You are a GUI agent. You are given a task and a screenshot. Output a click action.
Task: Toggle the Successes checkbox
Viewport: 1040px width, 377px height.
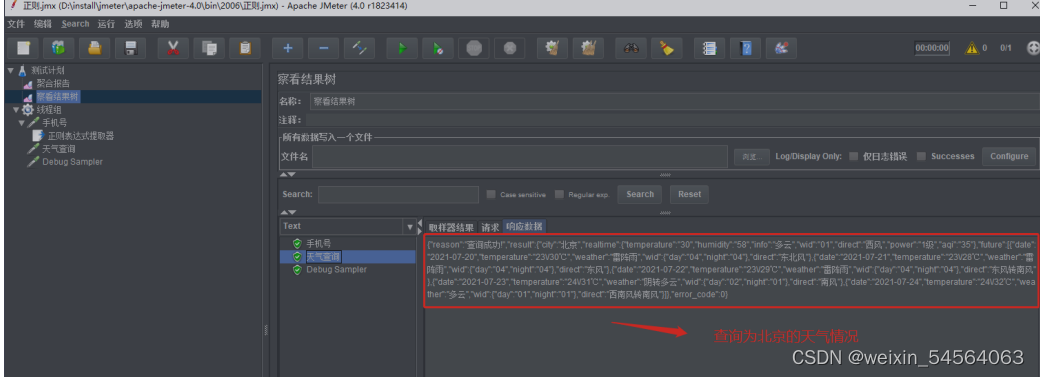(921, 157)
